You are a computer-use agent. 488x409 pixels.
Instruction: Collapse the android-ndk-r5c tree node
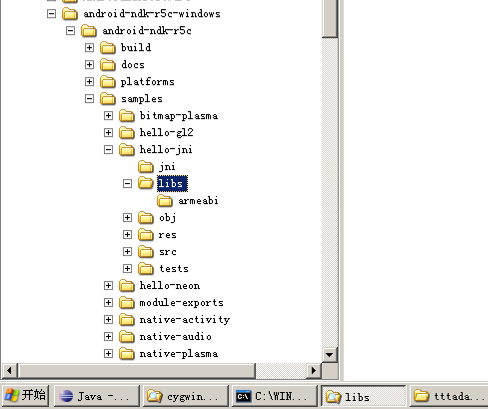pos(70,31)
